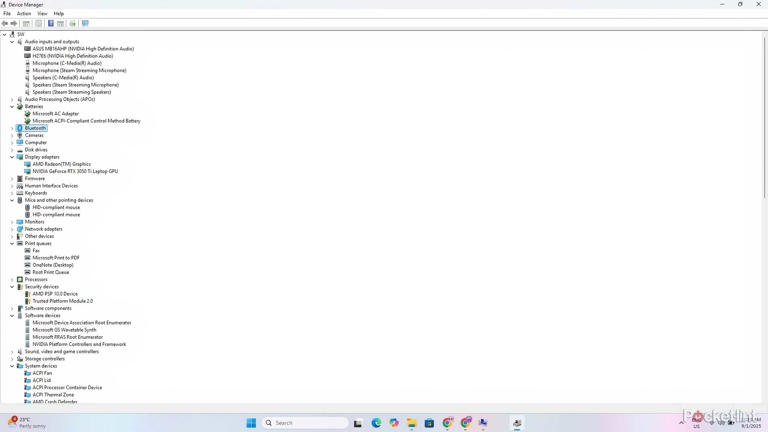Collapse the Security devices category
Image resolution: width=768 pixels, height=432 pixels.
pos(12,287)
